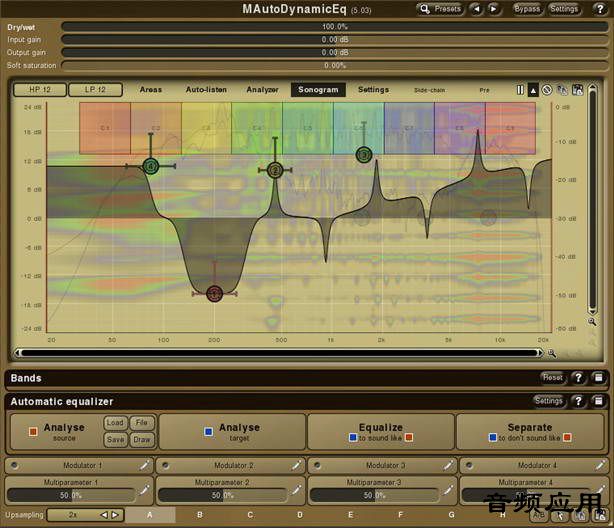The width and height of the screenshot is (614, 528).
Task: Reset all Bands
Action: point(553,378)
